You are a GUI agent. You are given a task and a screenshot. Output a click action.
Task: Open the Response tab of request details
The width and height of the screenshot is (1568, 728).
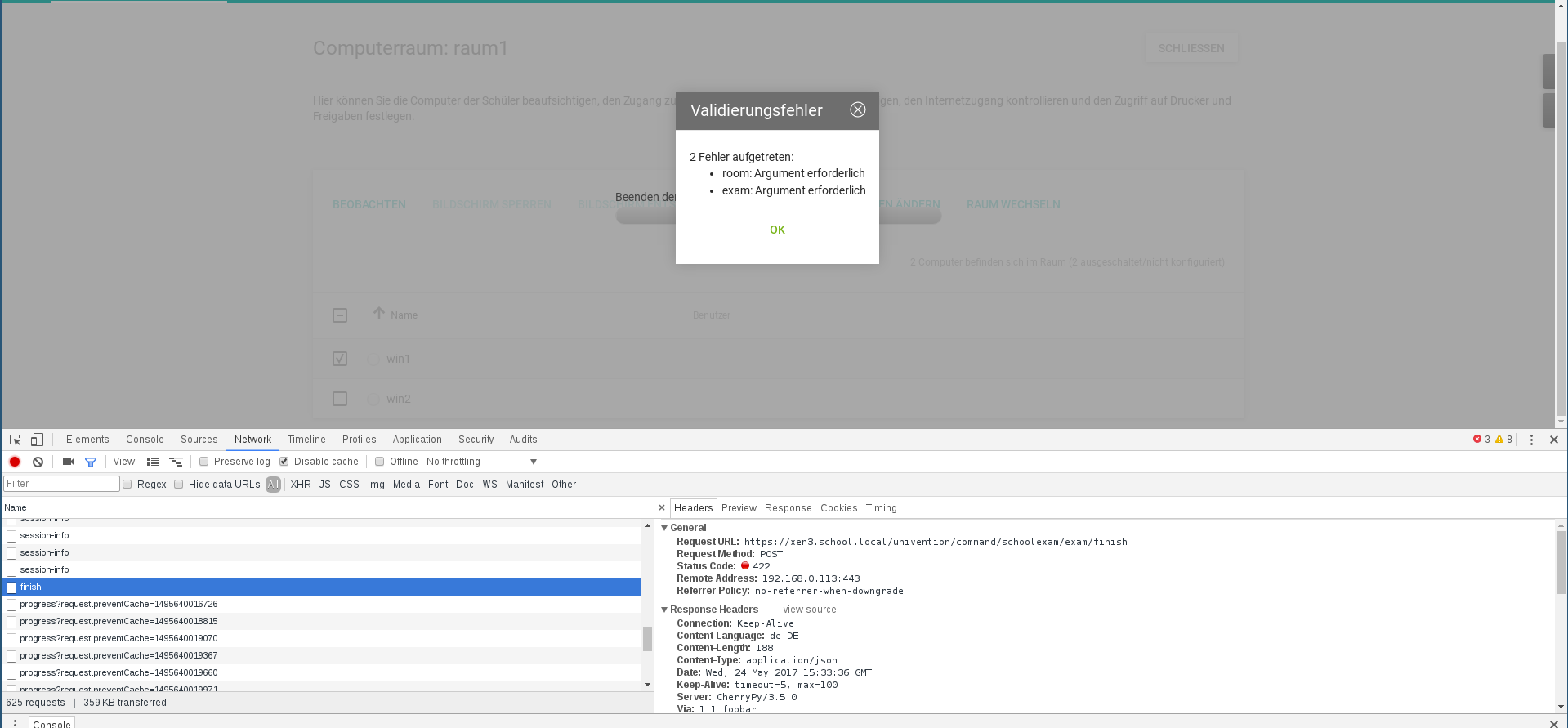(788, 508)
